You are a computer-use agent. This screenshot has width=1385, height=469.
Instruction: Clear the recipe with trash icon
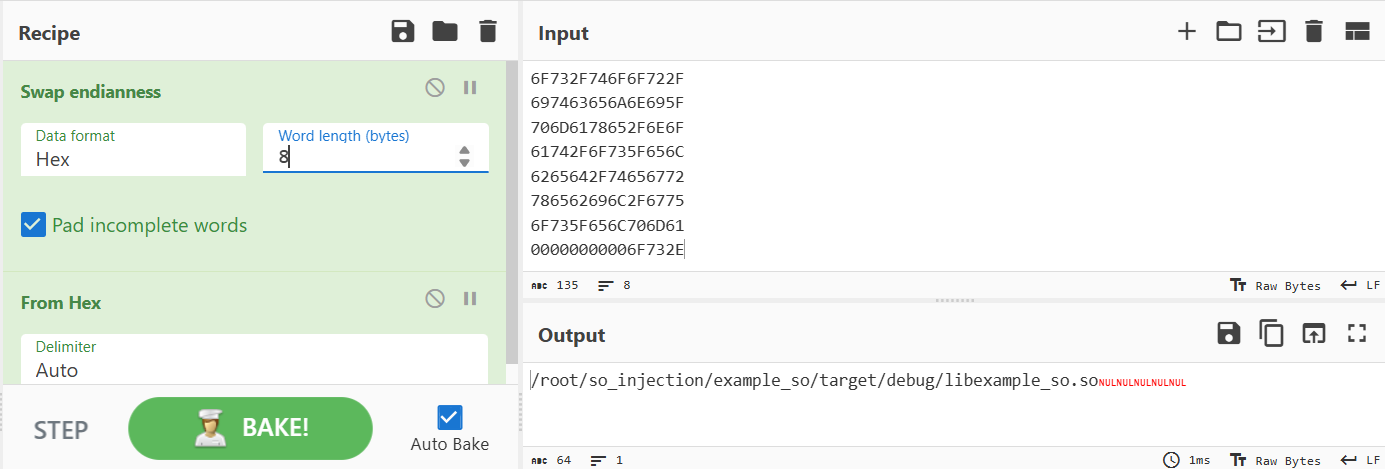click(488, 32)
